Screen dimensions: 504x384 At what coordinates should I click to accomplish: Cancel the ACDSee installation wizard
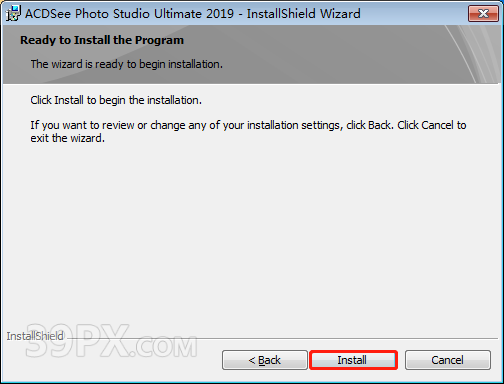pyautogui.click(x=448, y=360)
